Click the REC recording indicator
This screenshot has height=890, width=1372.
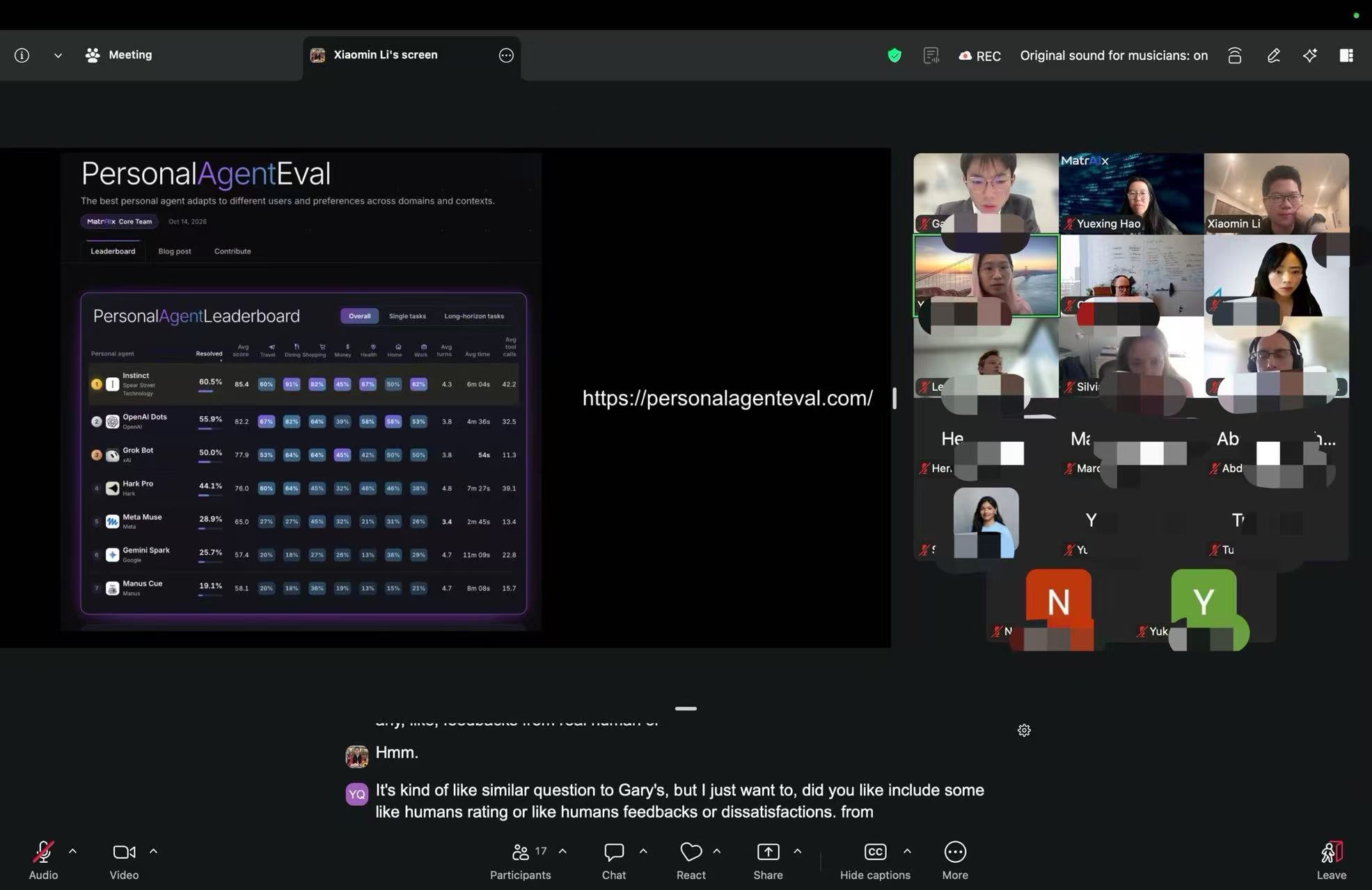click(x=980, y=56)
